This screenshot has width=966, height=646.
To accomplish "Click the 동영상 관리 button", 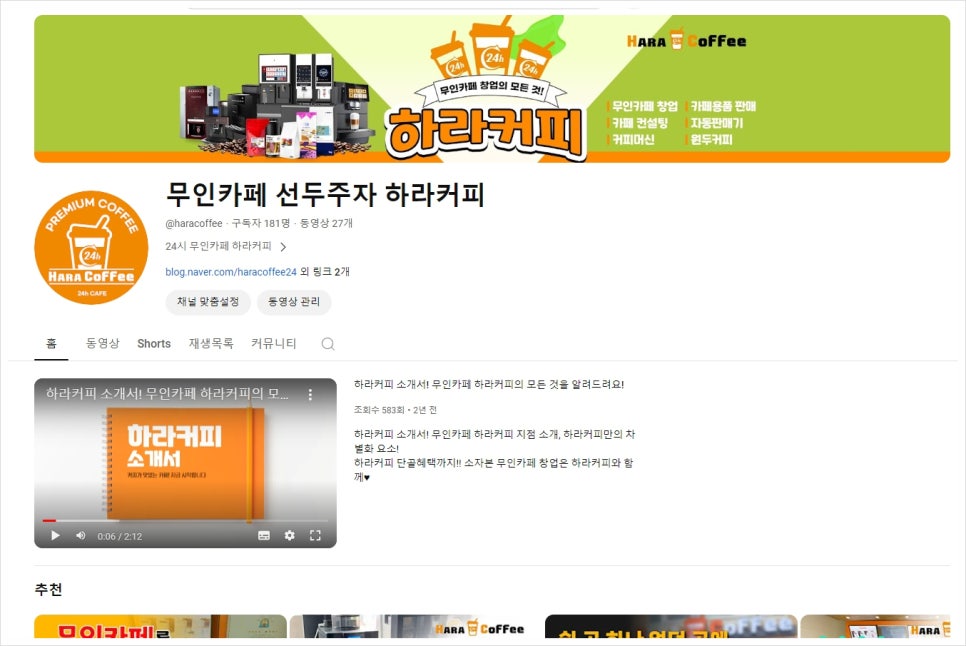I will click(294, 302).
